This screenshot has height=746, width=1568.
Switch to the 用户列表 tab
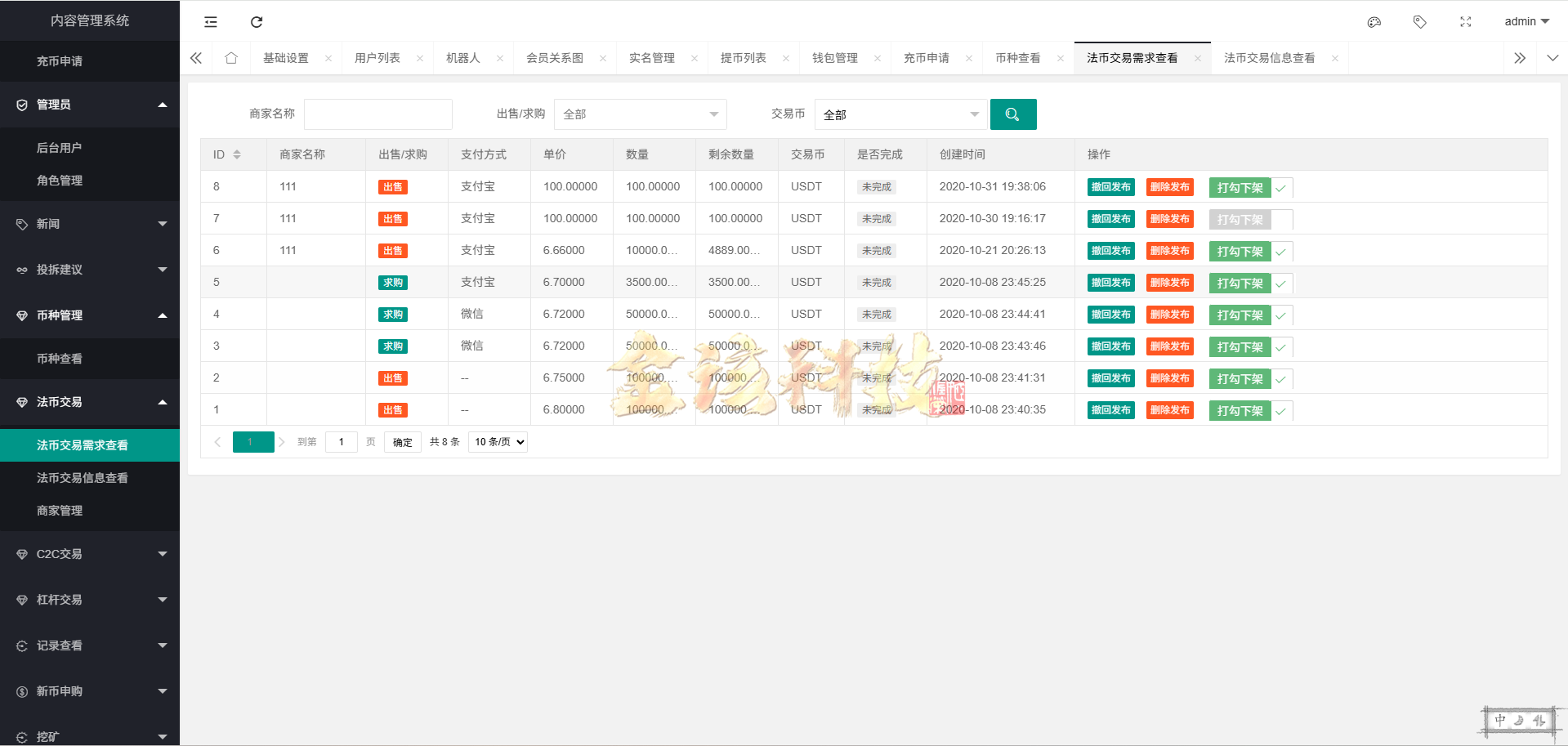[378, 58]
